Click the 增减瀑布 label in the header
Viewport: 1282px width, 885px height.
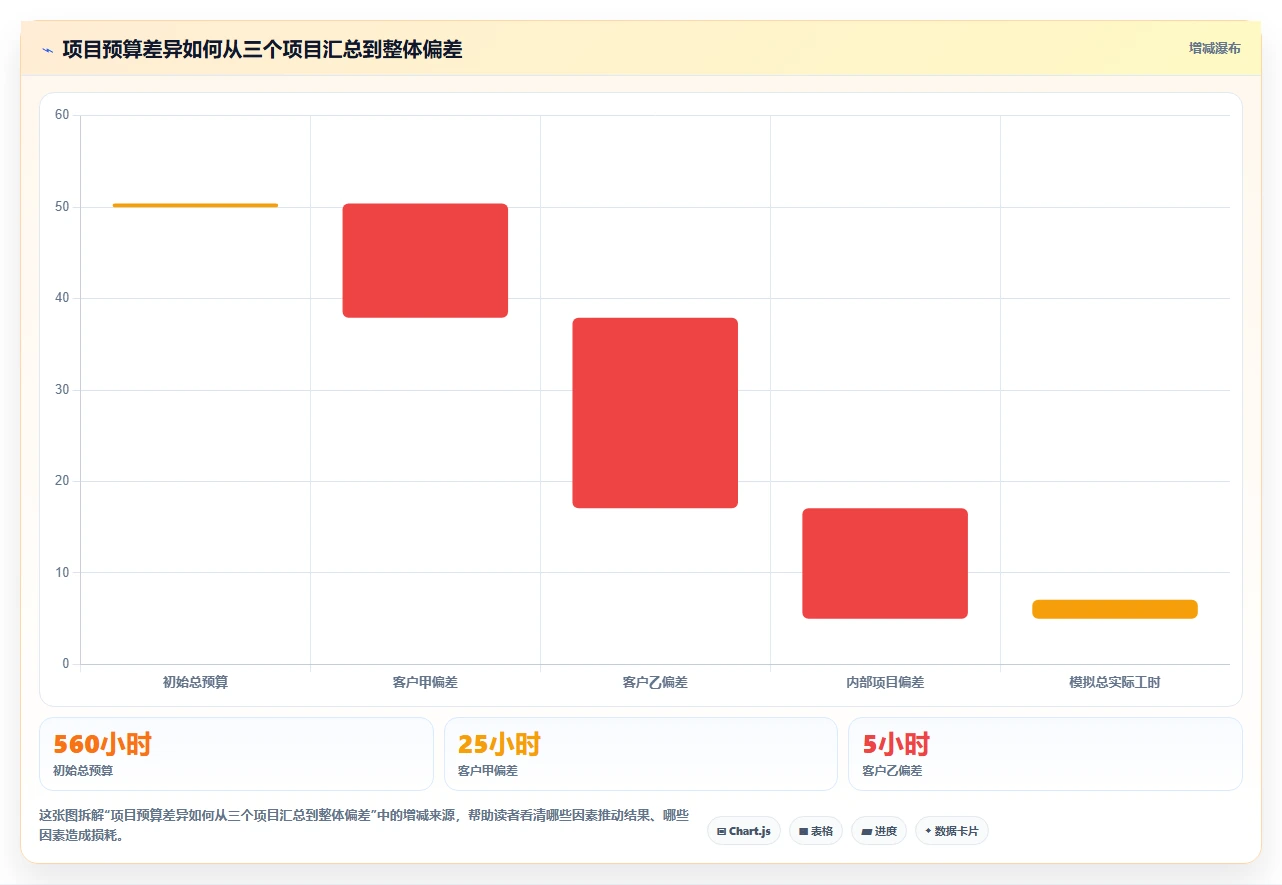[x=1214, y=48]
